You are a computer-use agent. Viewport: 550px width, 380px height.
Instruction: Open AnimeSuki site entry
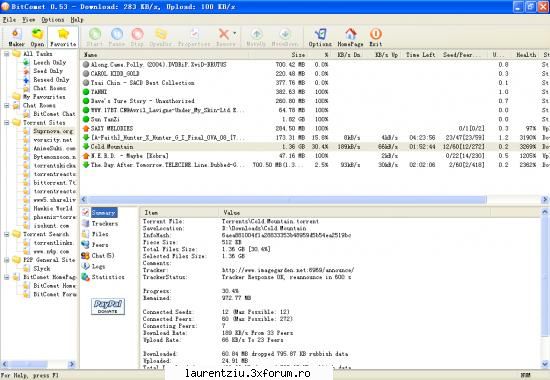click(54, 148)
